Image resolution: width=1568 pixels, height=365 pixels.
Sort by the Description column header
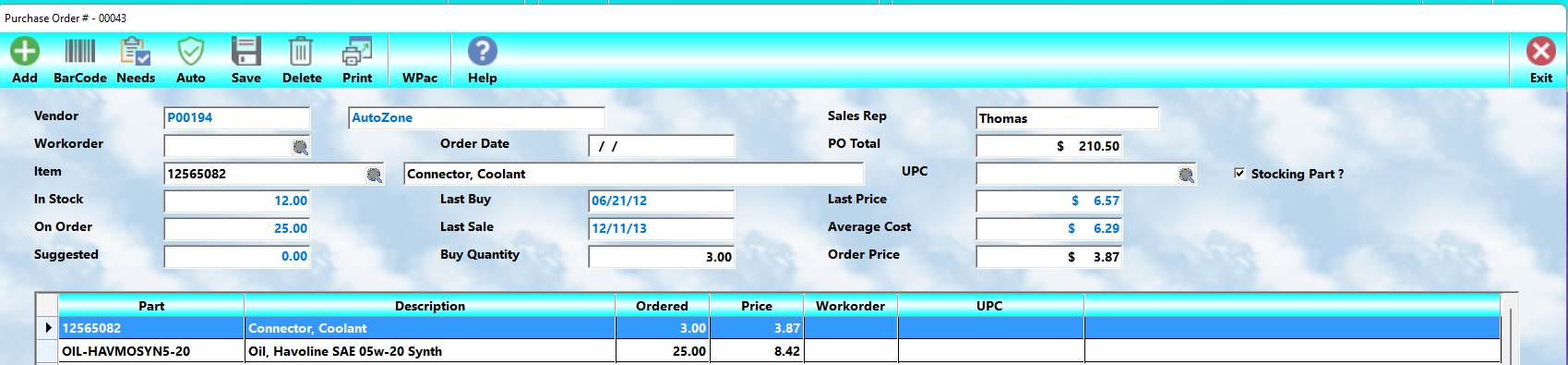point(430,306)
